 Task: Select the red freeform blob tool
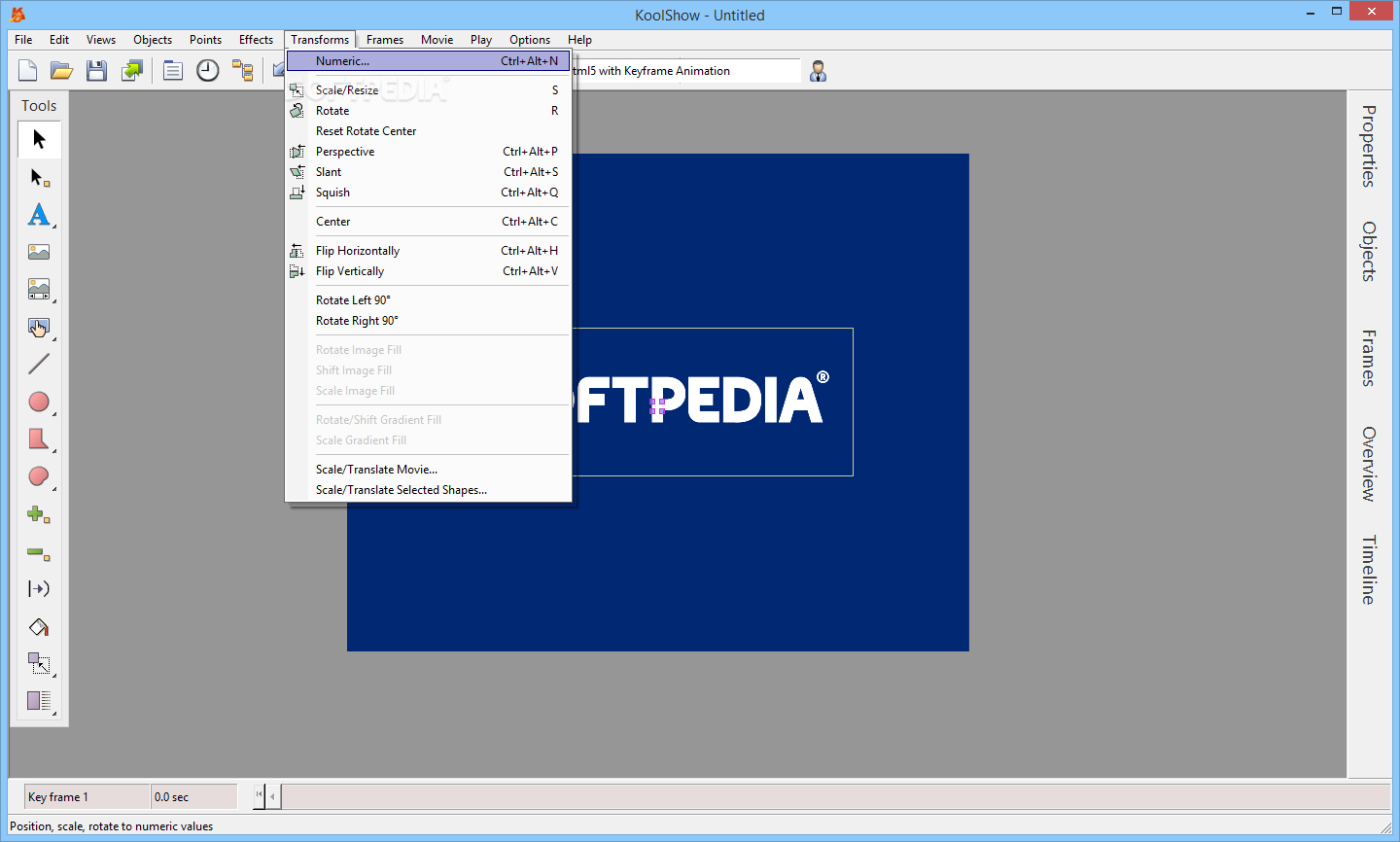(39, 476)
